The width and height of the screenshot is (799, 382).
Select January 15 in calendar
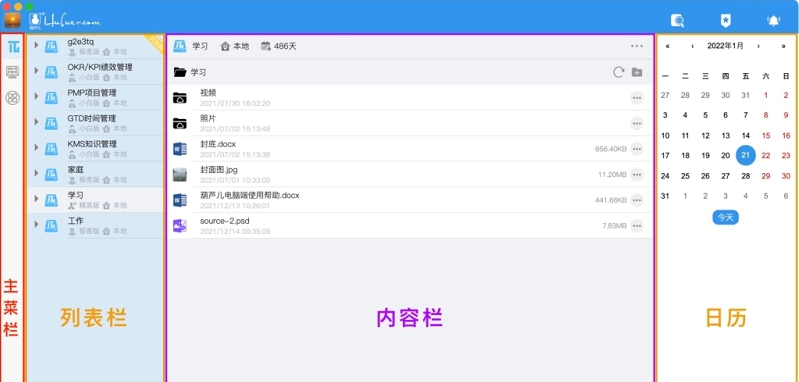point(766,135)
